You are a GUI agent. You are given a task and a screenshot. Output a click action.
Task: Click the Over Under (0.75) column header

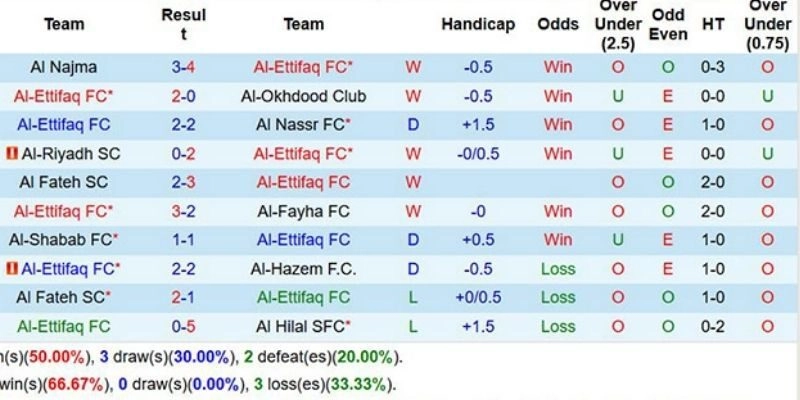click(x=767, y=24)
